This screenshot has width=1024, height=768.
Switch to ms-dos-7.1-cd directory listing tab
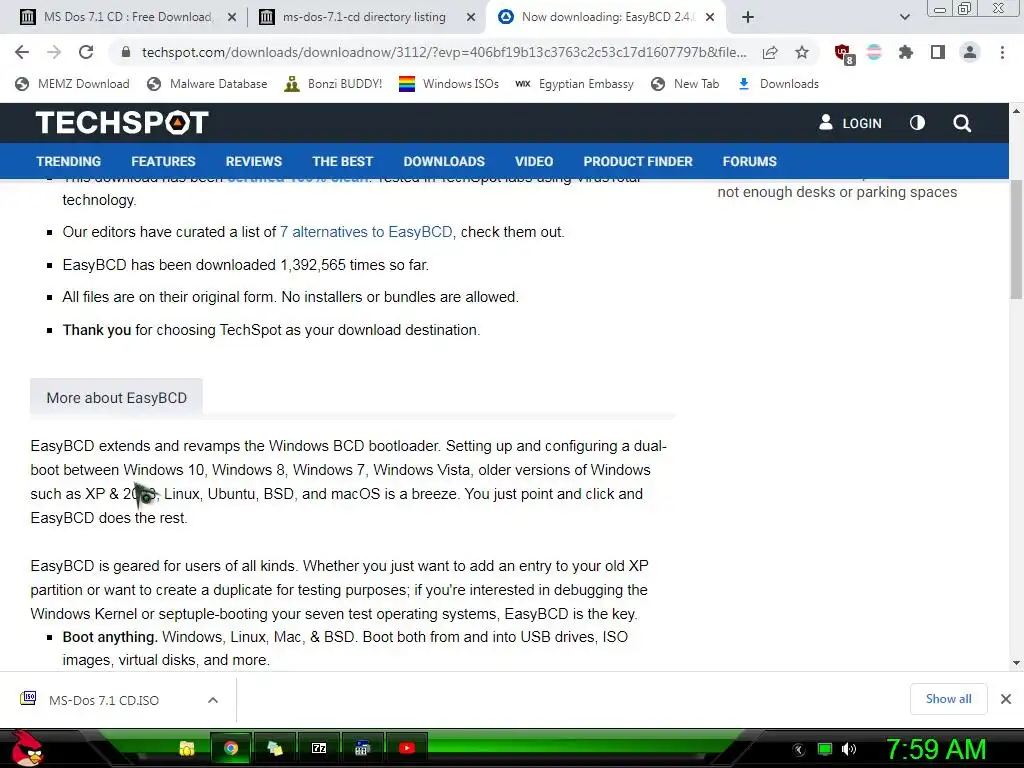pyautogui.click(x=364, y=17)
